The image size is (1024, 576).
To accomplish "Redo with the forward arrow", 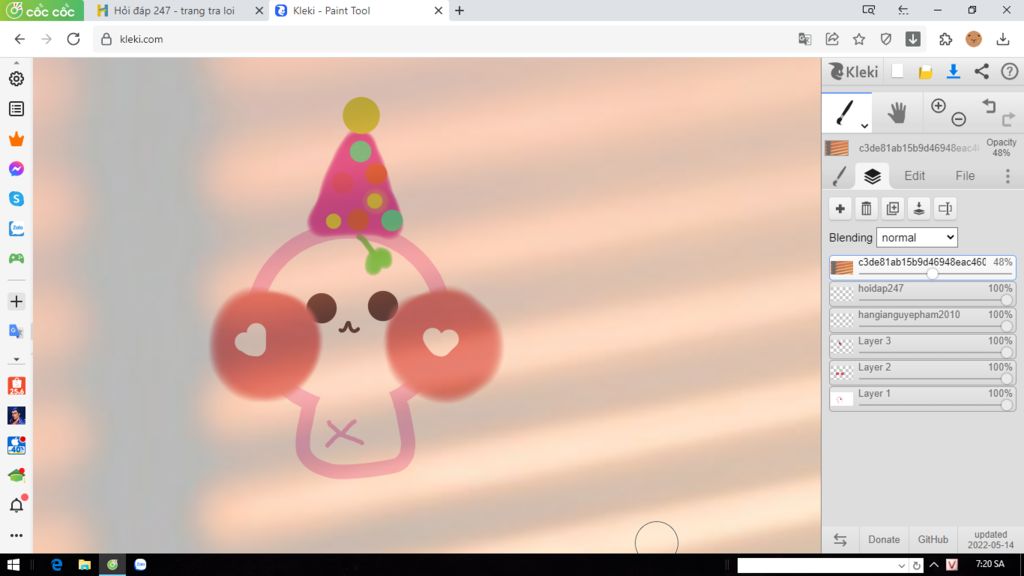I will tap(1008, 119).
